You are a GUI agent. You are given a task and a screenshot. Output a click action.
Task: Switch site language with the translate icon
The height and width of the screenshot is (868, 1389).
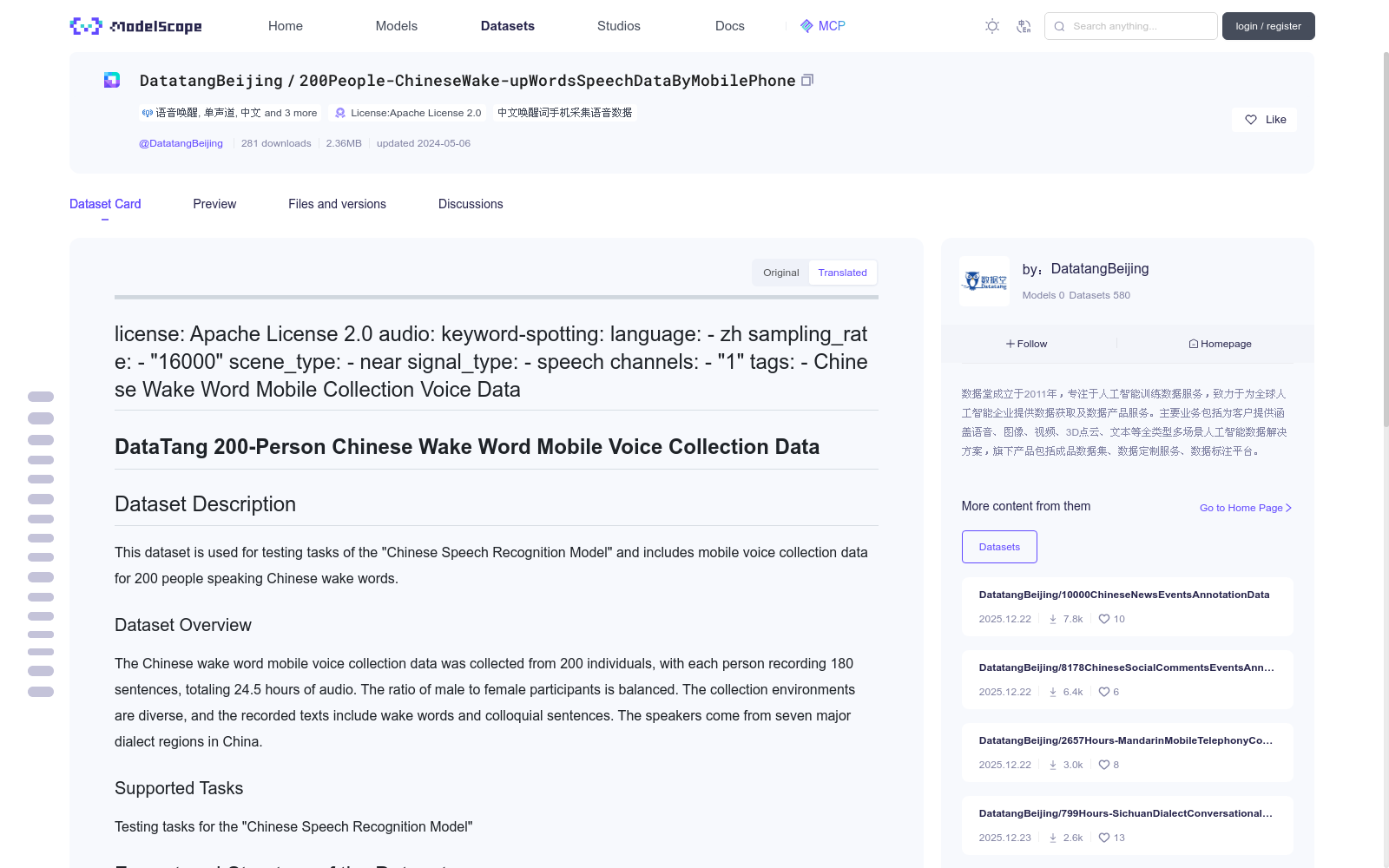pyautogui.click(x=1024, y=26)
